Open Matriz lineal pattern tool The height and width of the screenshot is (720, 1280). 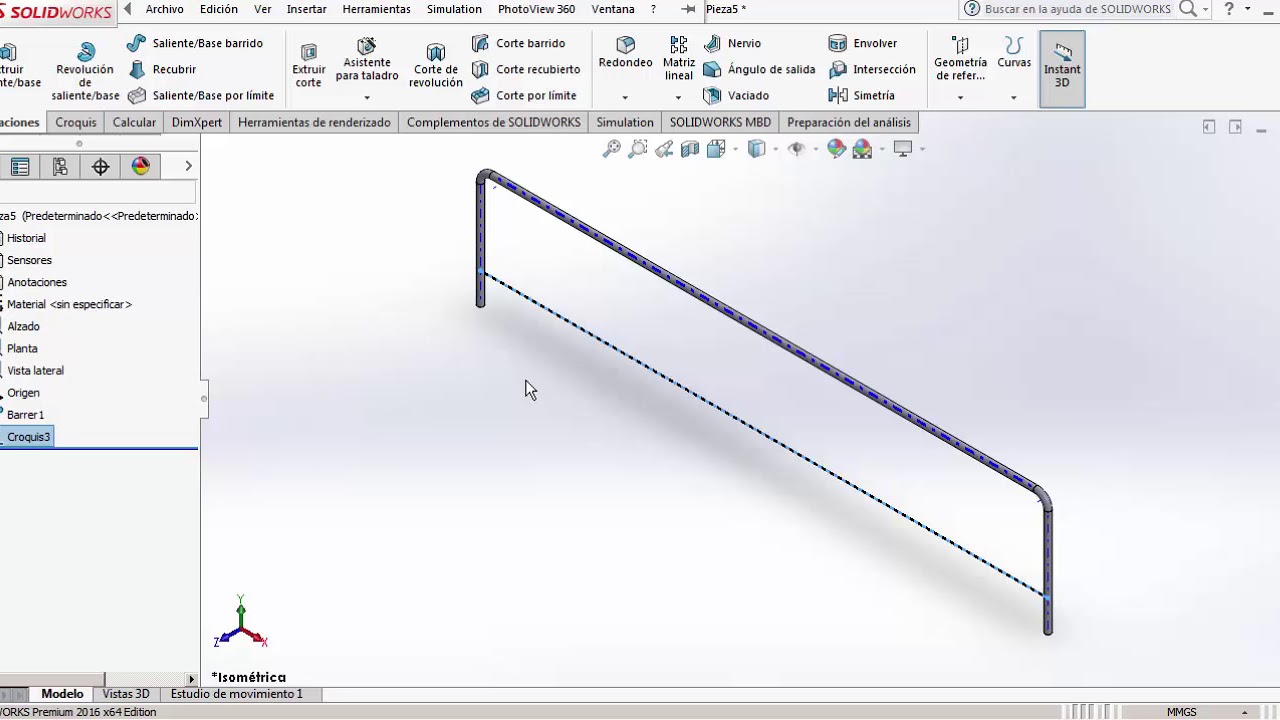click(x=678, y=59)
